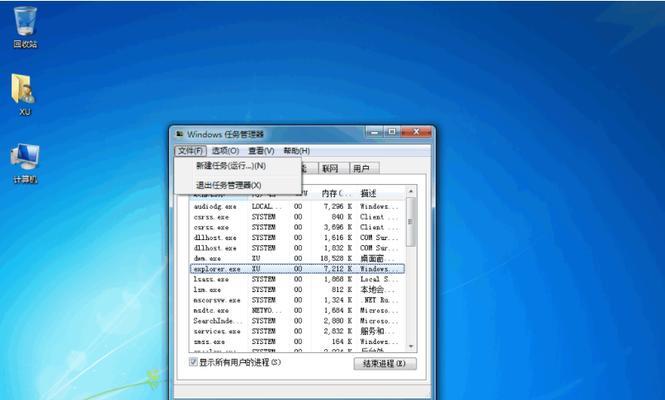Click the LOCAL... user name cell
The width and height of the screenshot is (665, 400).
266,207
